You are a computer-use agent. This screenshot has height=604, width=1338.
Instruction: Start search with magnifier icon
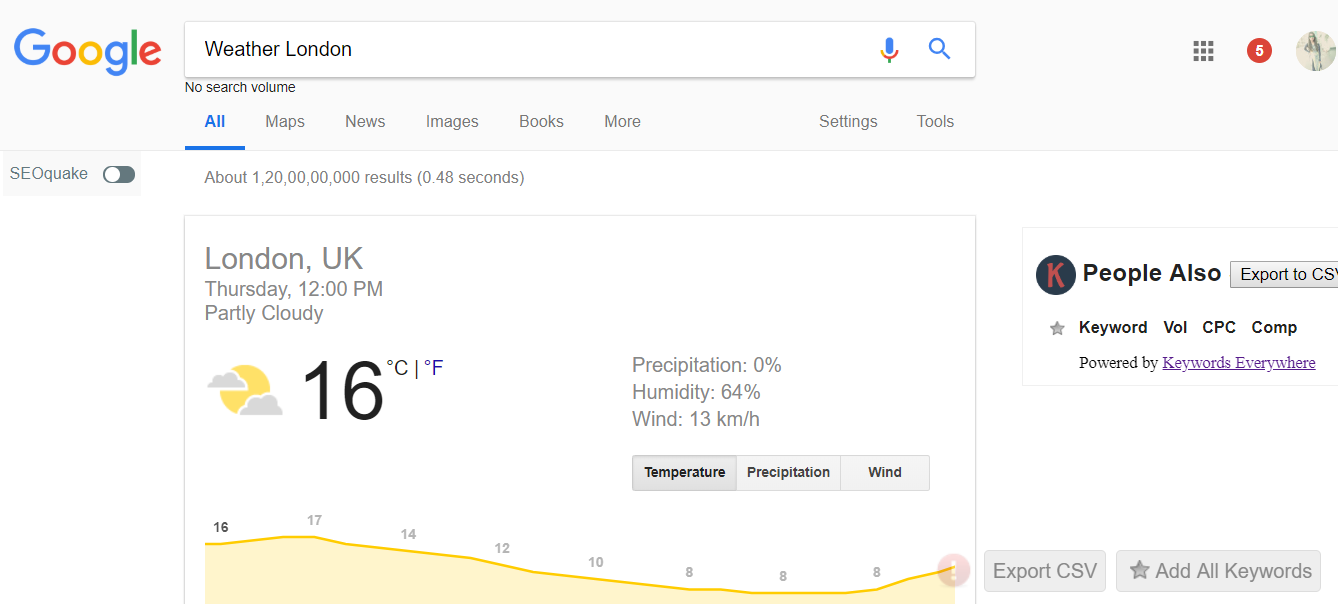click(x=939, y=48)
